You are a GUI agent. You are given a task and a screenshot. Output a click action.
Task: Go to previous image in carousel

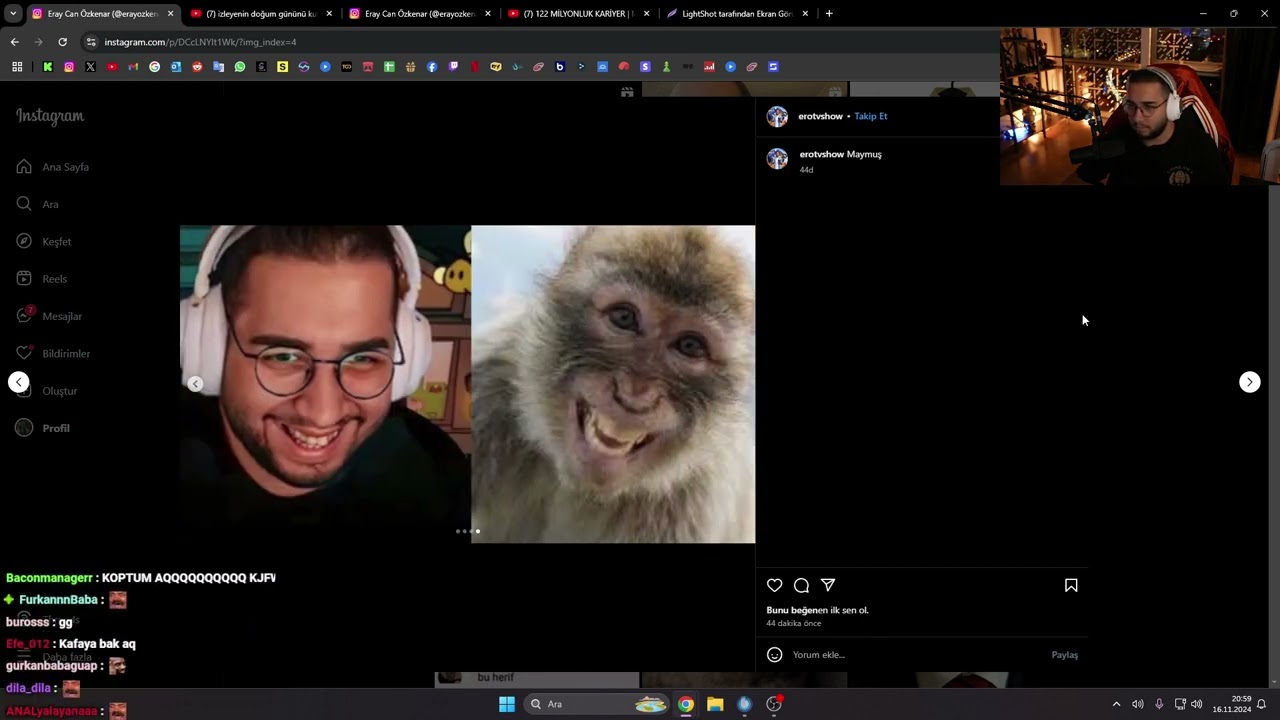point(195,384)
